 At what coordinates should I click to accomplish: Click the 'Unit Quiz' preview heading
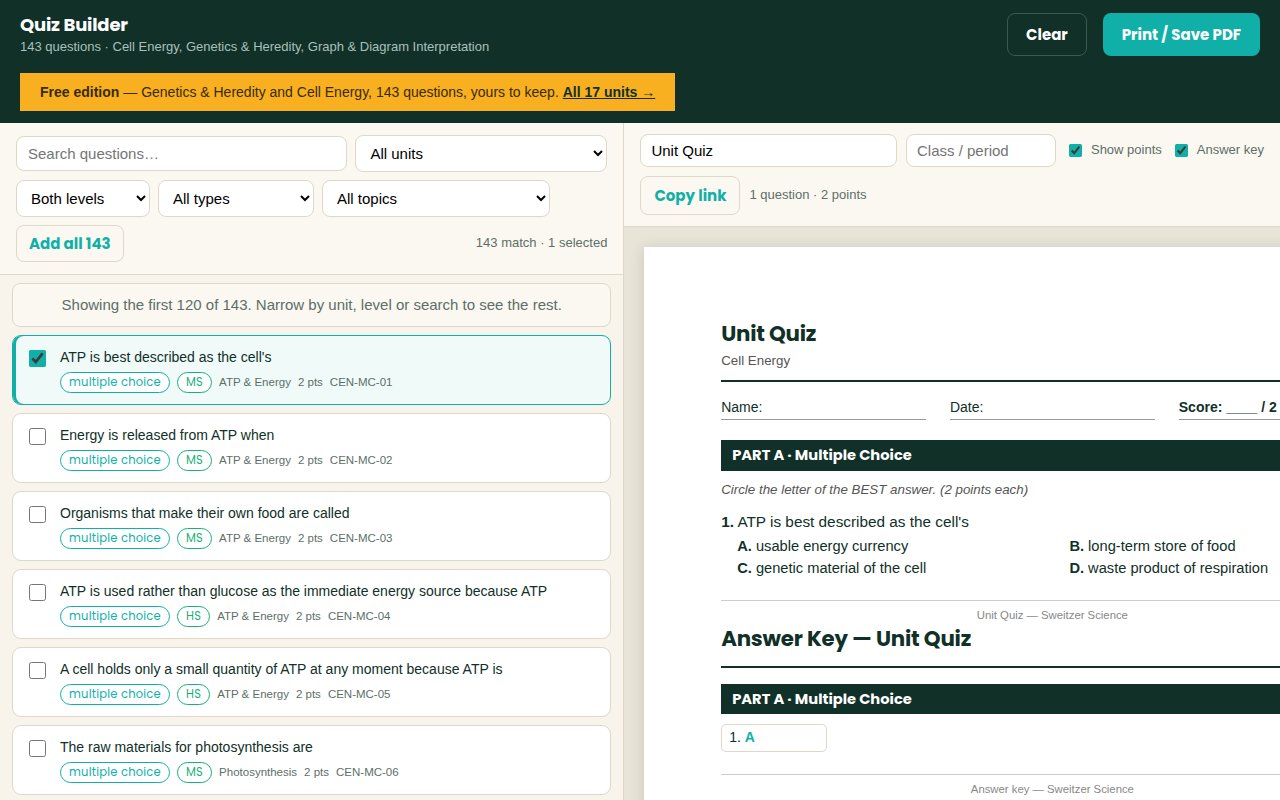click(769, 334)
